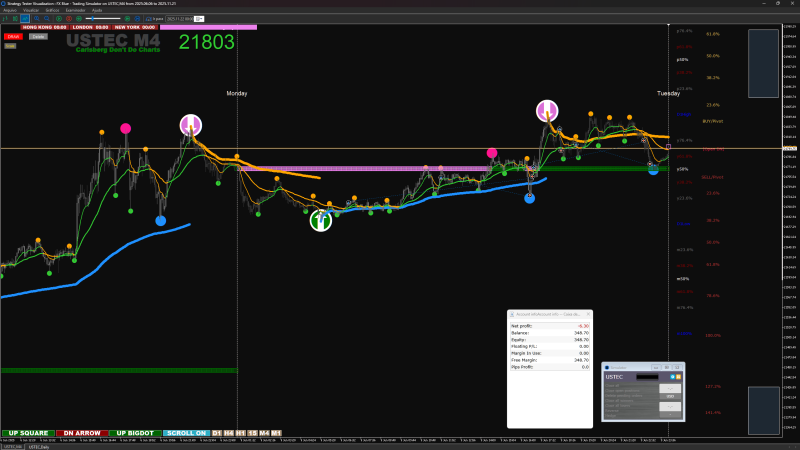Click the second small button in Simulator title bar
Screen dimensions: 800x450
pos(667,367)
